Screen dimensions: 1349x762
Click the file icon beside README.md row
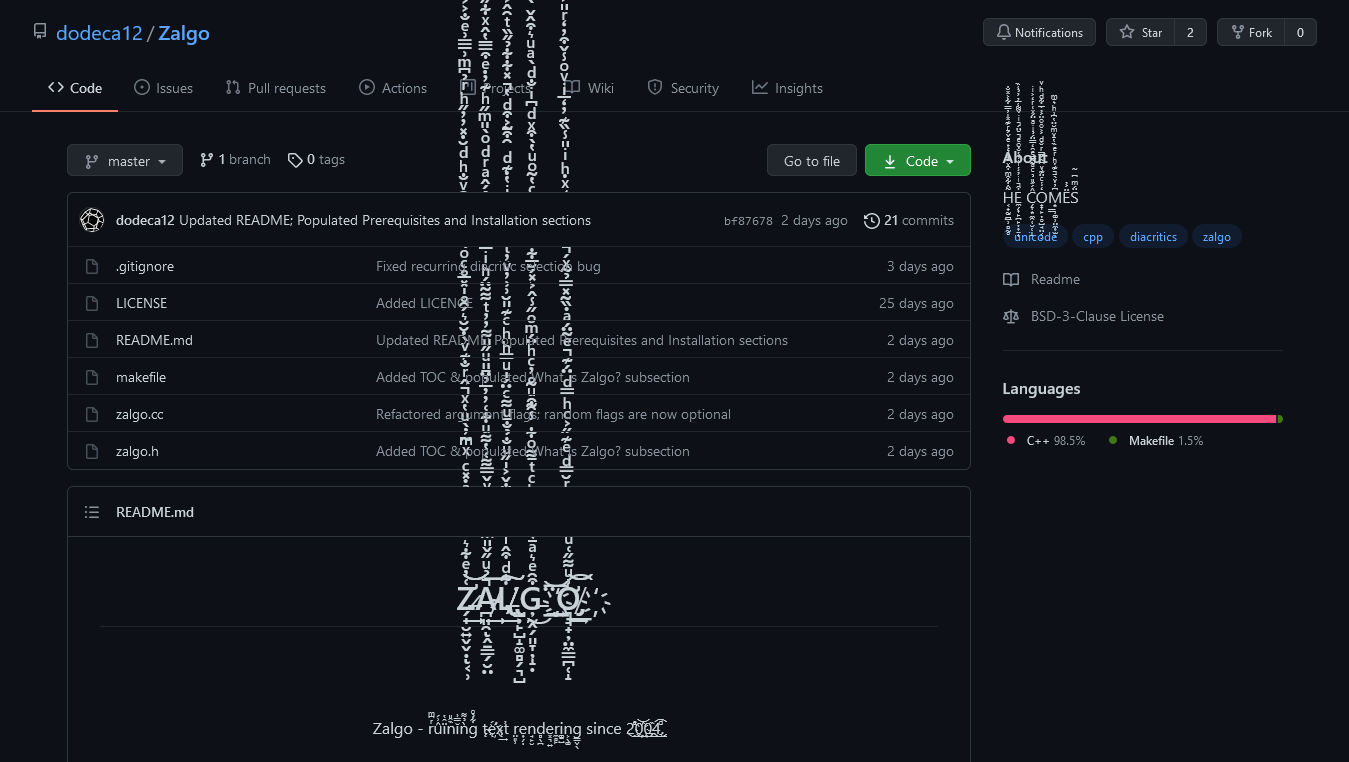(x=92, y=340)
